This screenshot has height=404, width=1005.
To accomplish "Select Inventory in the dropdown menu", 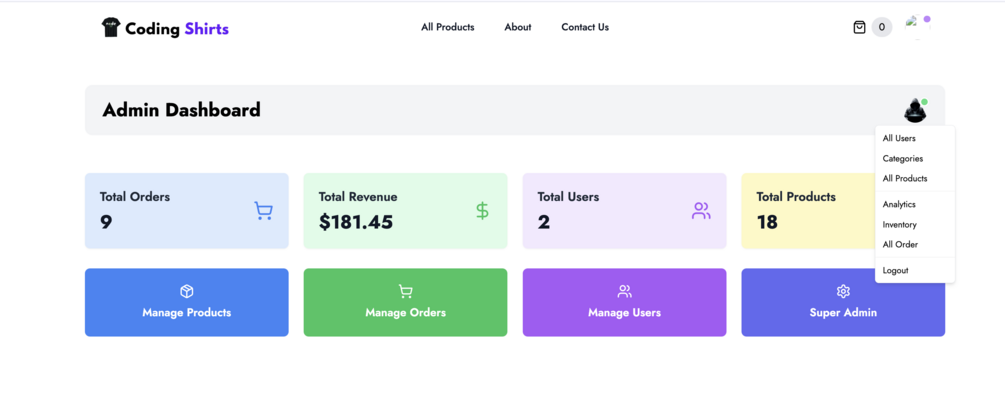I will pyautogui.click(x=900, y=224).
